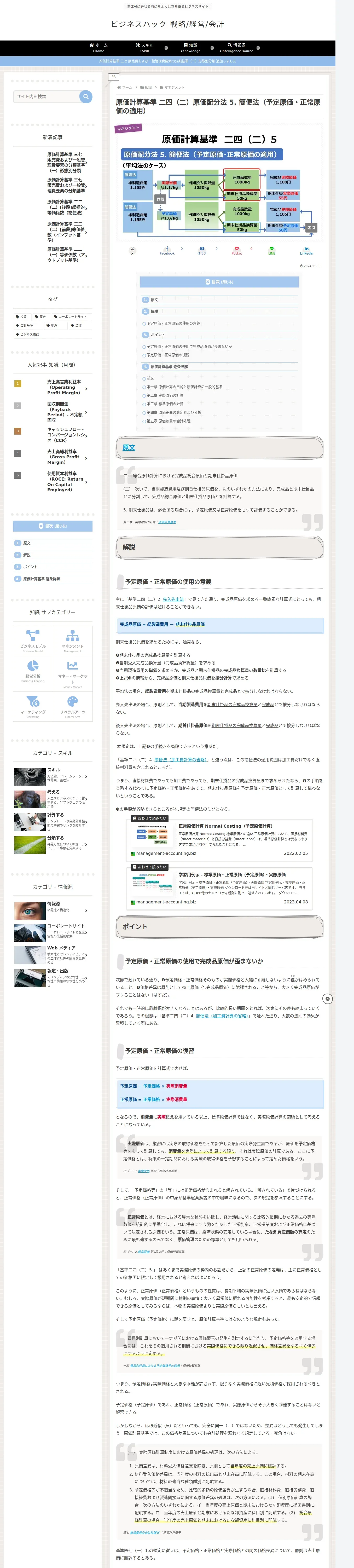
Task: Open the 先入先出法 inline link
Action: [x=174, y=599]
